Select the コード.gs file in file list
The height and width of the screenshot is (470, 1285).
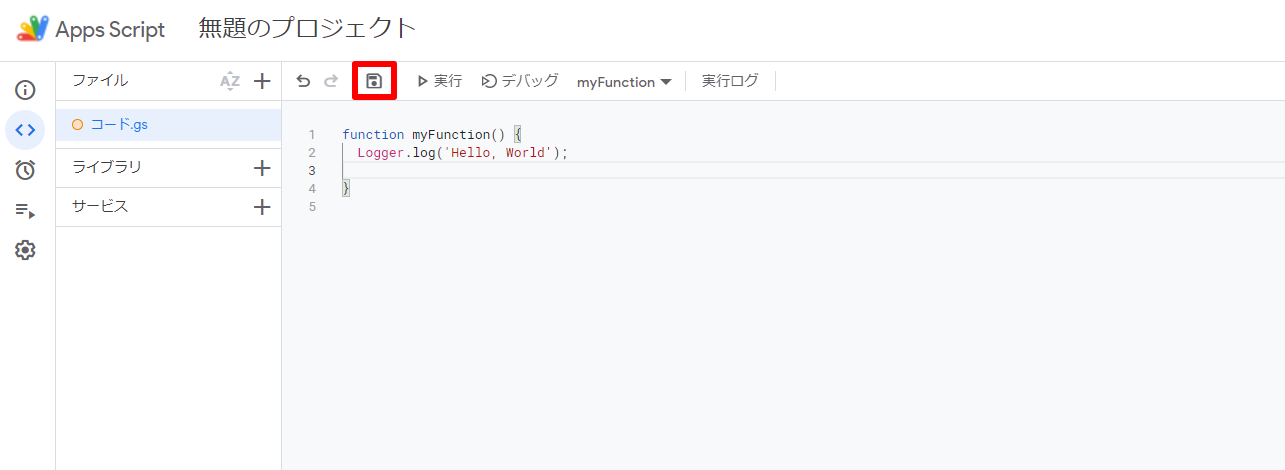(119, 125)
